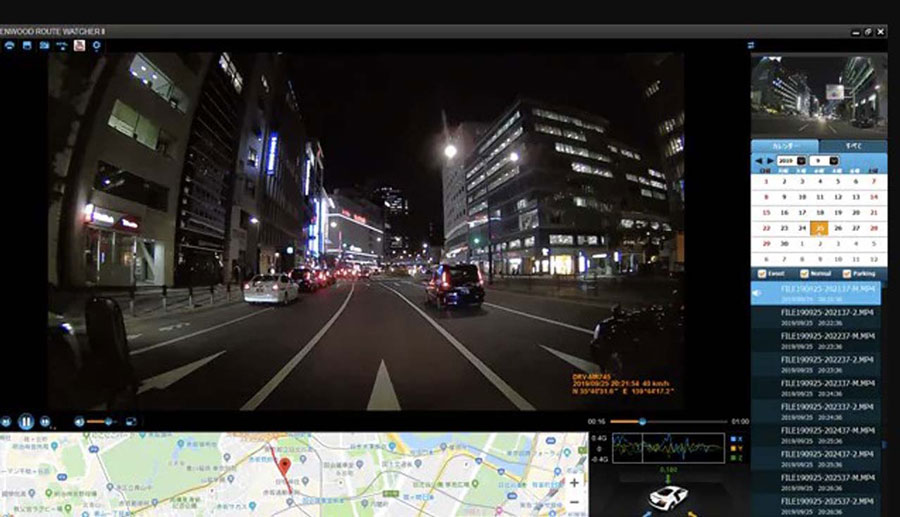Click the playback progress slider handle
Viewport: 900px width, 517px height.
pyautogui.click(x=642, y=422)
